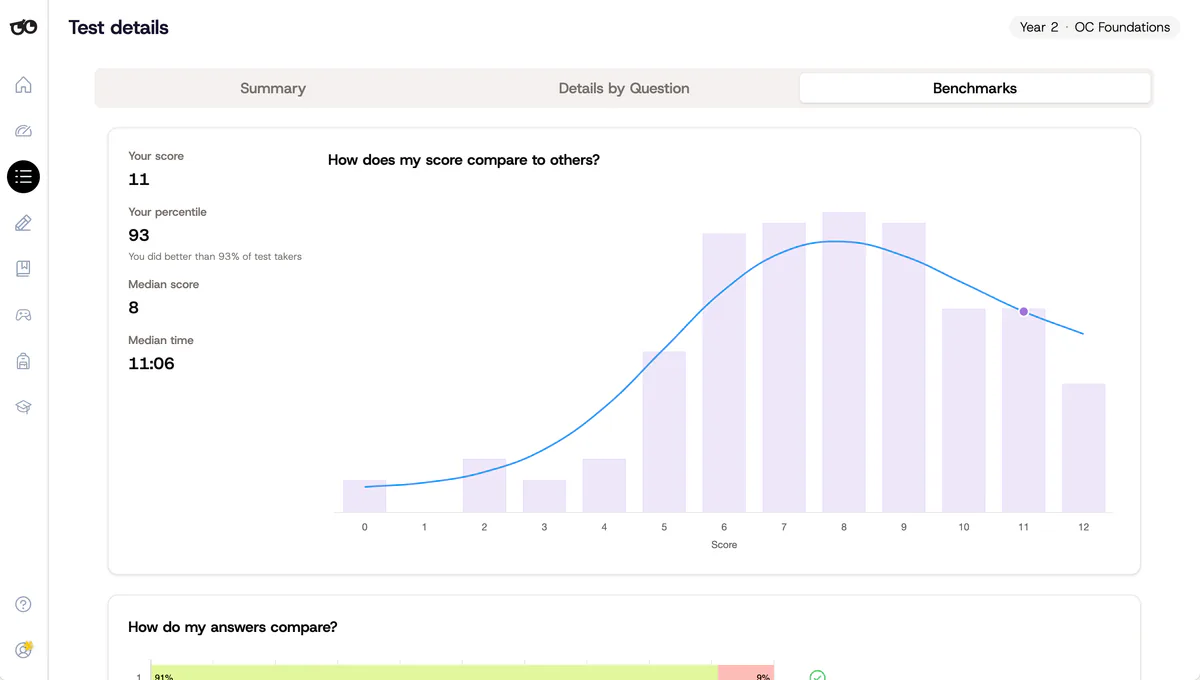This screenshot has width=1200, height=680.
Task: Open the pencil writing sidebar icon
Action: coord(24,223)
